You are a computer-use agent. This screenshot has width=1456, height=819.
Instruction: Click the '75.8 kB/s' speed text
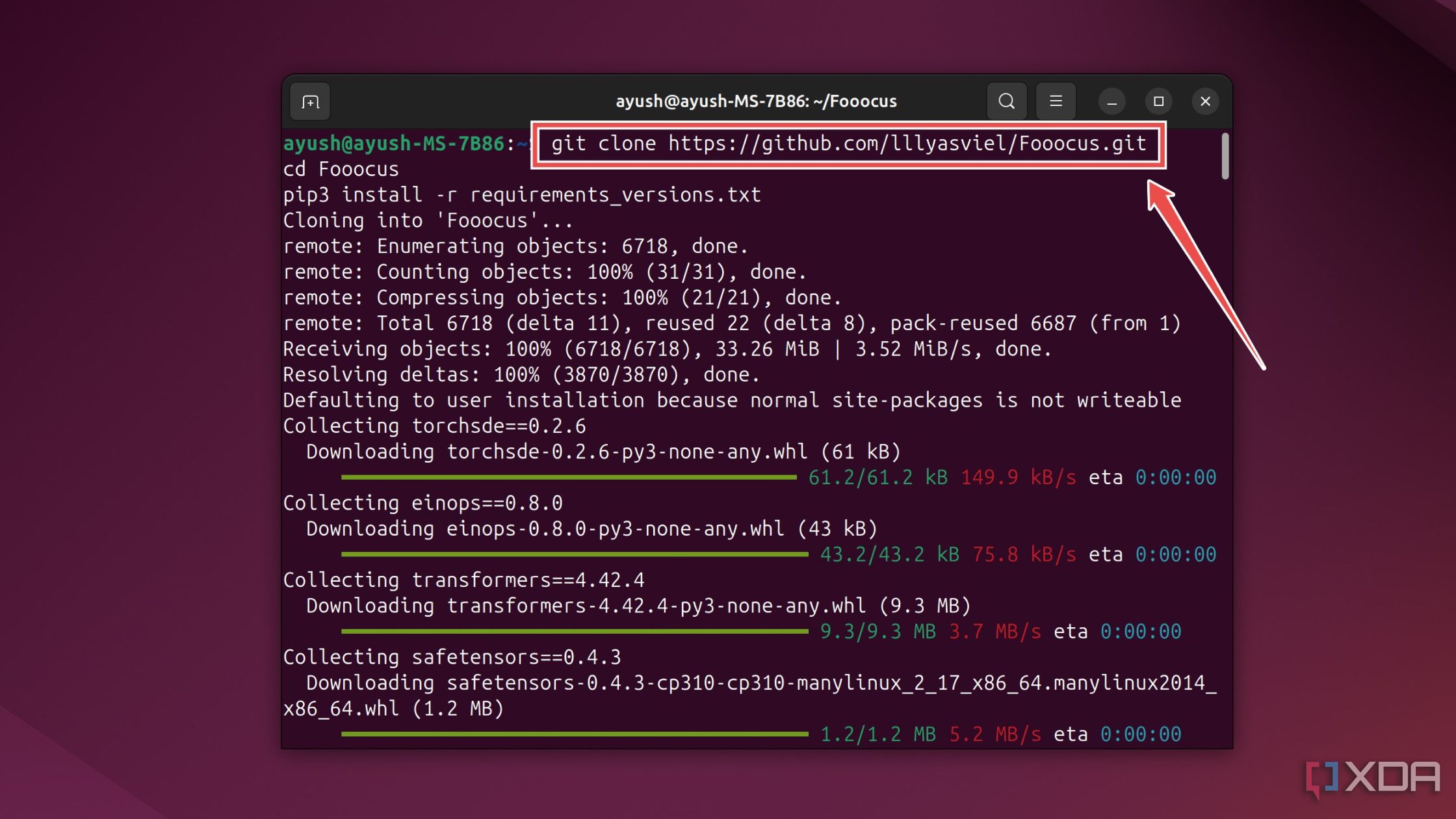1024,554
